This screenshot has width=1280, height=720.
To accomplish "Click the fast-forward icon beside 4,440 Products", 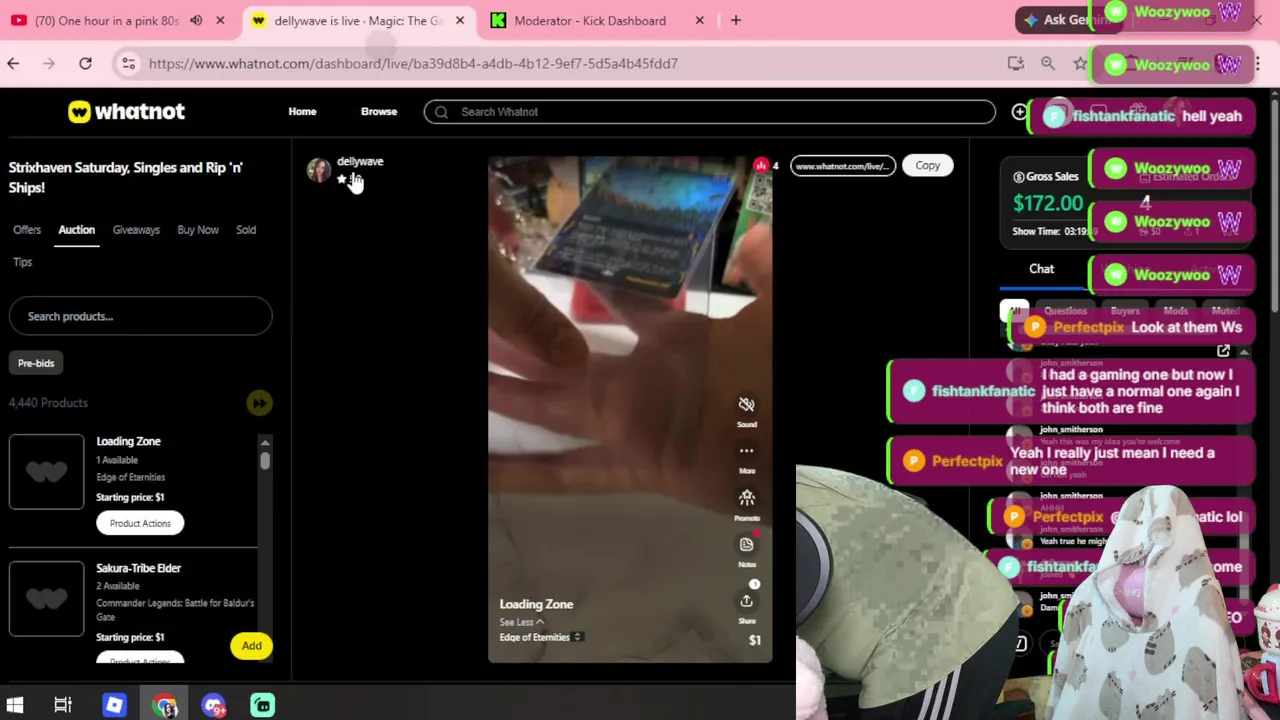I will tap(259, 403).
